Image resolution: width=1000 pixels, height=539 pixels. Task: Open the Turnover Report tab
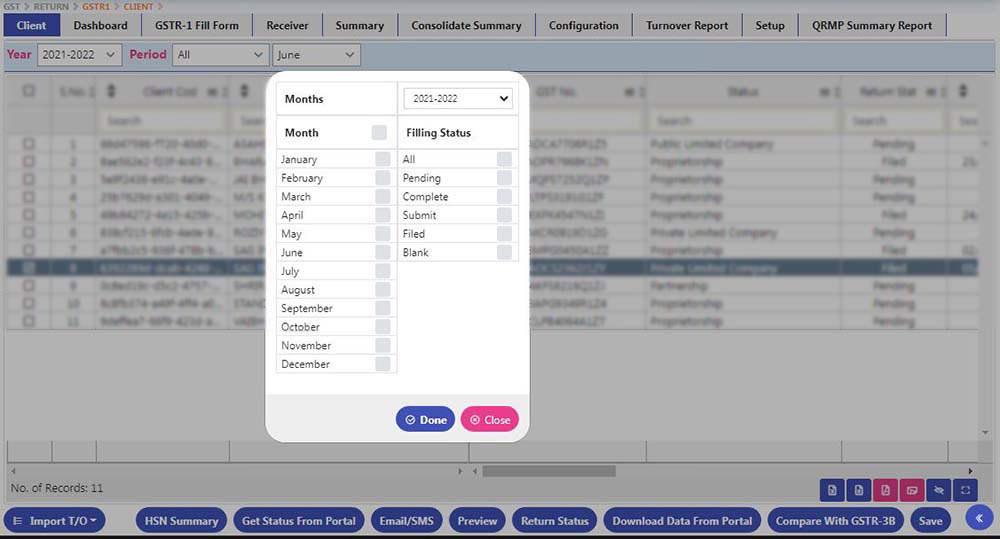pyautogui.click(x=687, y=25)
